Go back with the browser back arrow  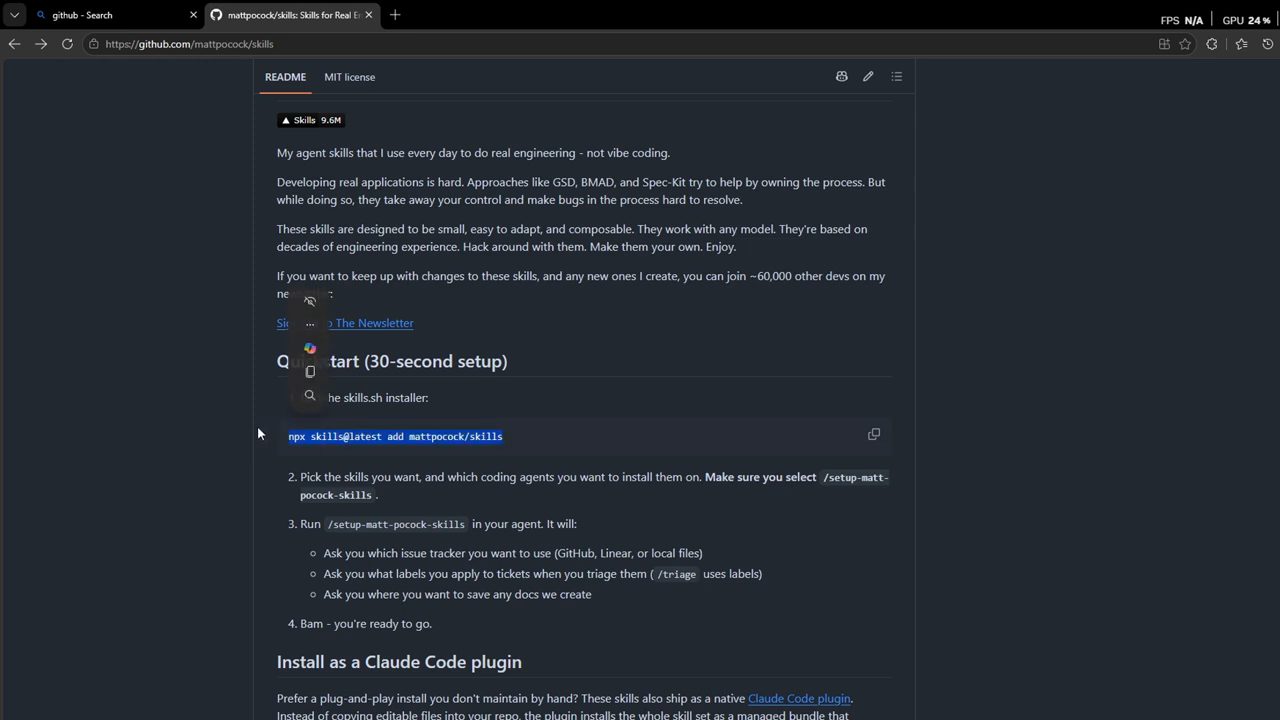point(14,44)
